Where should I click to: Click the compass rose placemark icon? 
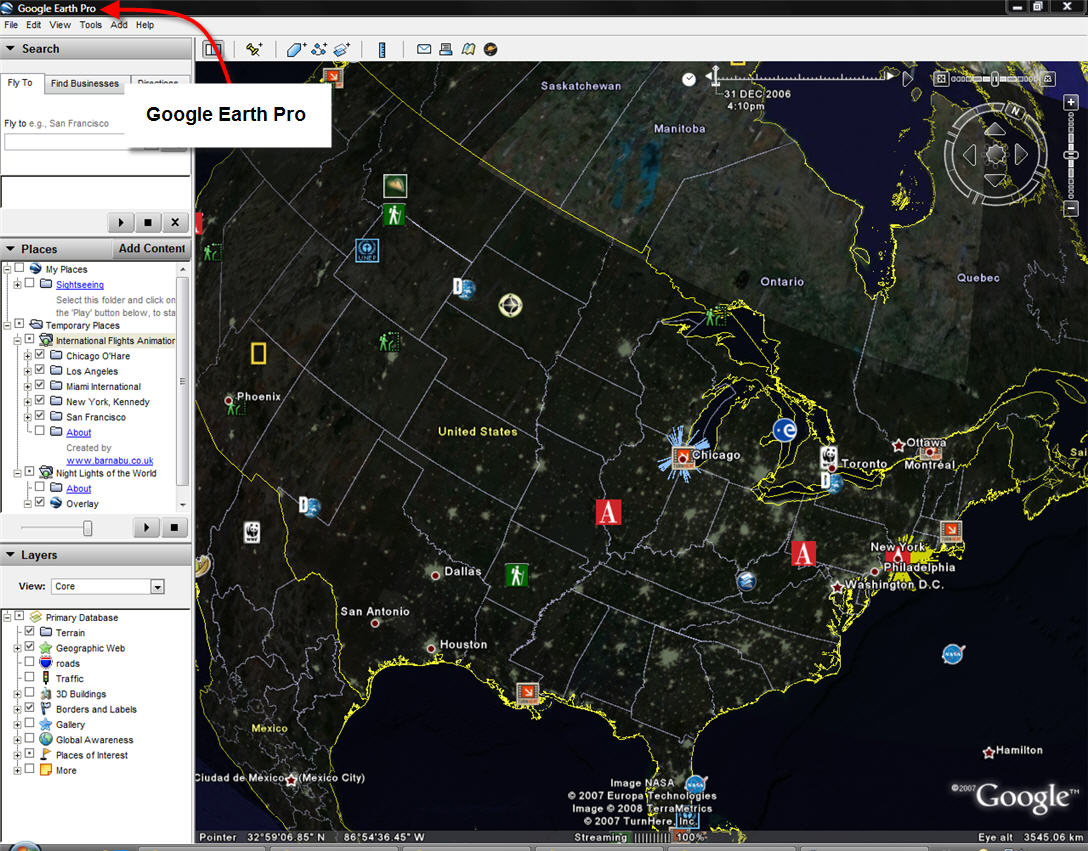click(x=511, y=305)
